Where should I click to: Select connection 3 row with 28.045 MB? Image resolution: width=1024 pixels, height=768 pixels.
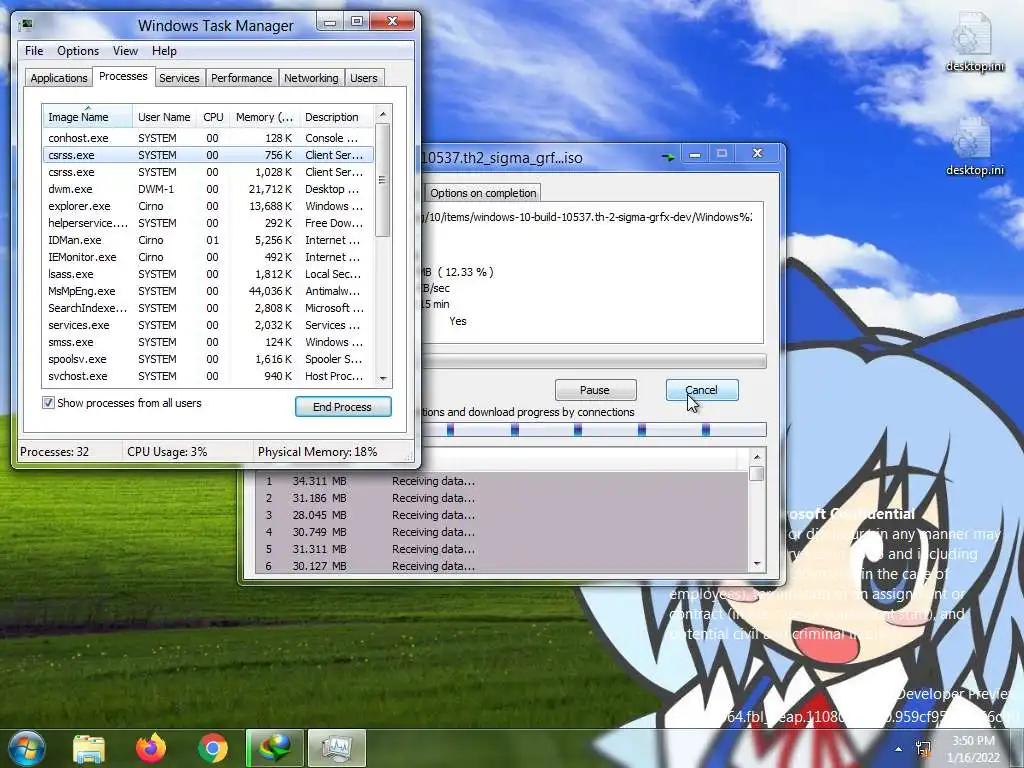pos(502,515)
